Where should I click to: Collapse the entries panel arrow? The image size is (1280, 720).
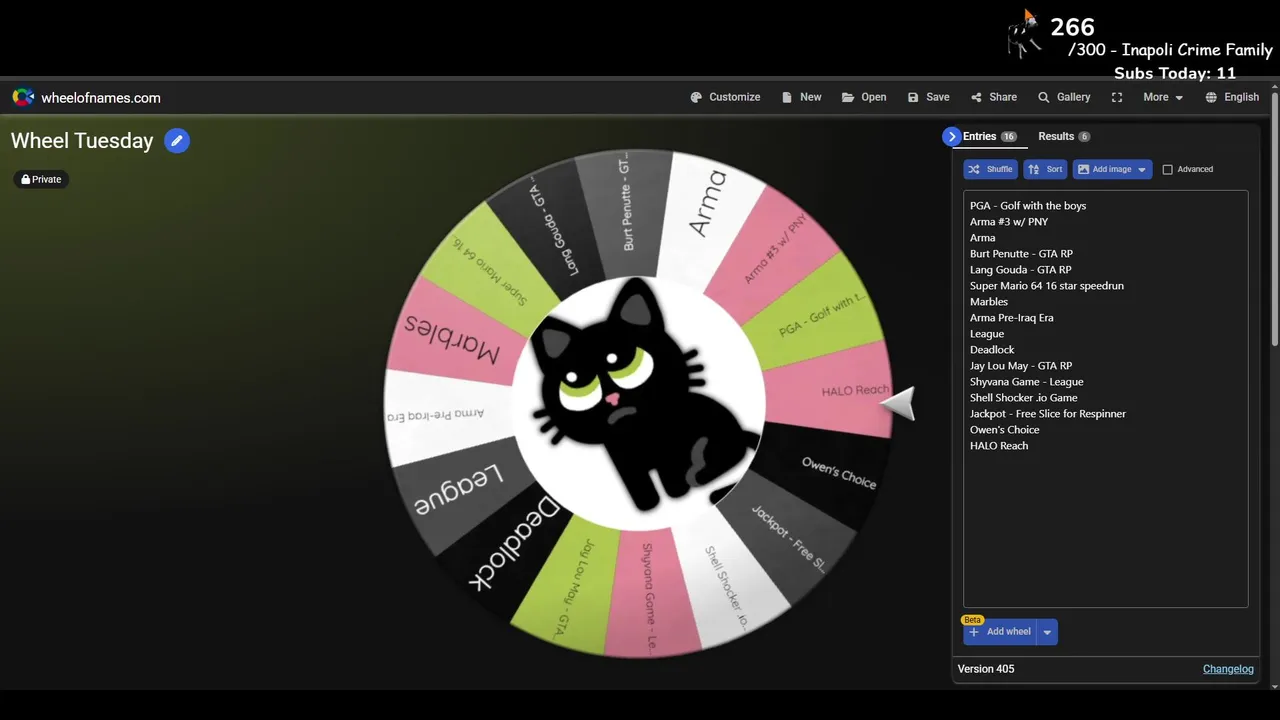pos(951,136)
